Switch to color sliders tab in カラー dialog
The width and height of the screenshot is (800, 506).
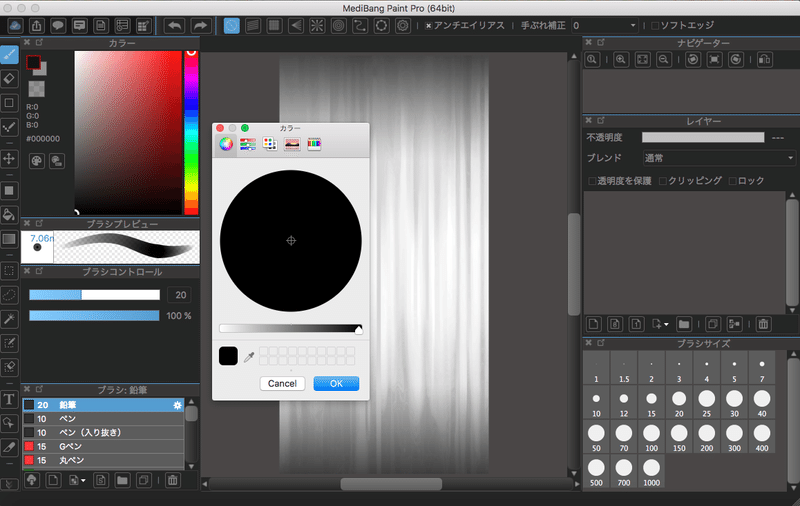(248, 144)
